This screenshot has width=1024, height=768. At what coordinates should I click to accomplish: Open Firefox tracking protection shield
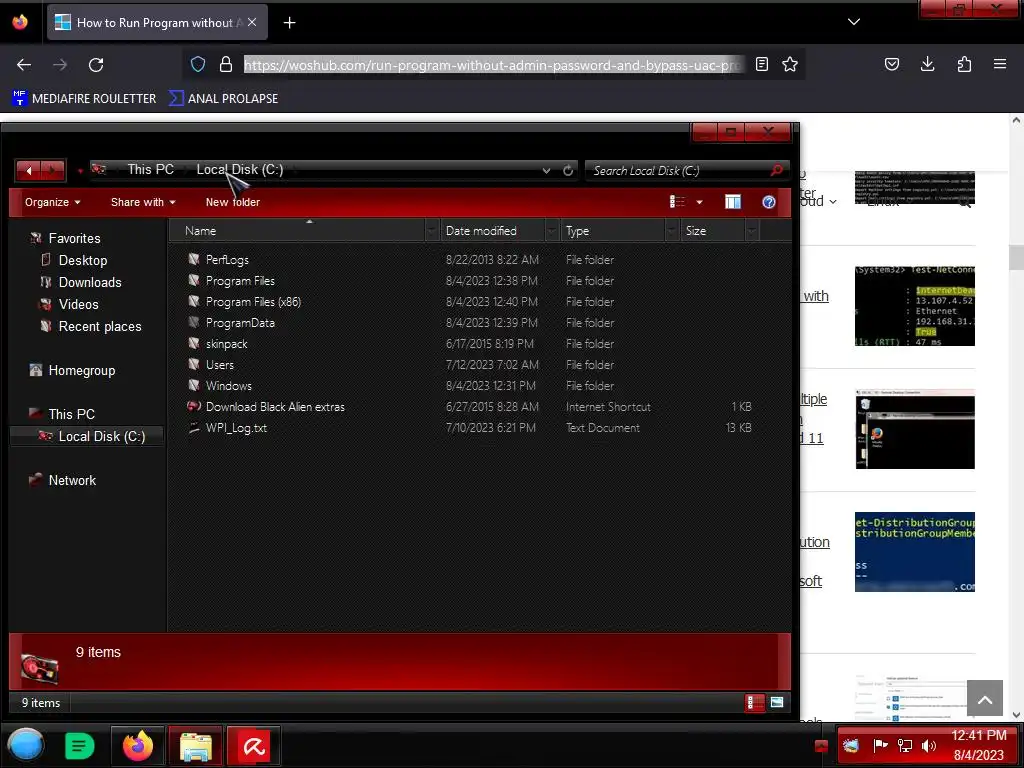pos(198,64)
